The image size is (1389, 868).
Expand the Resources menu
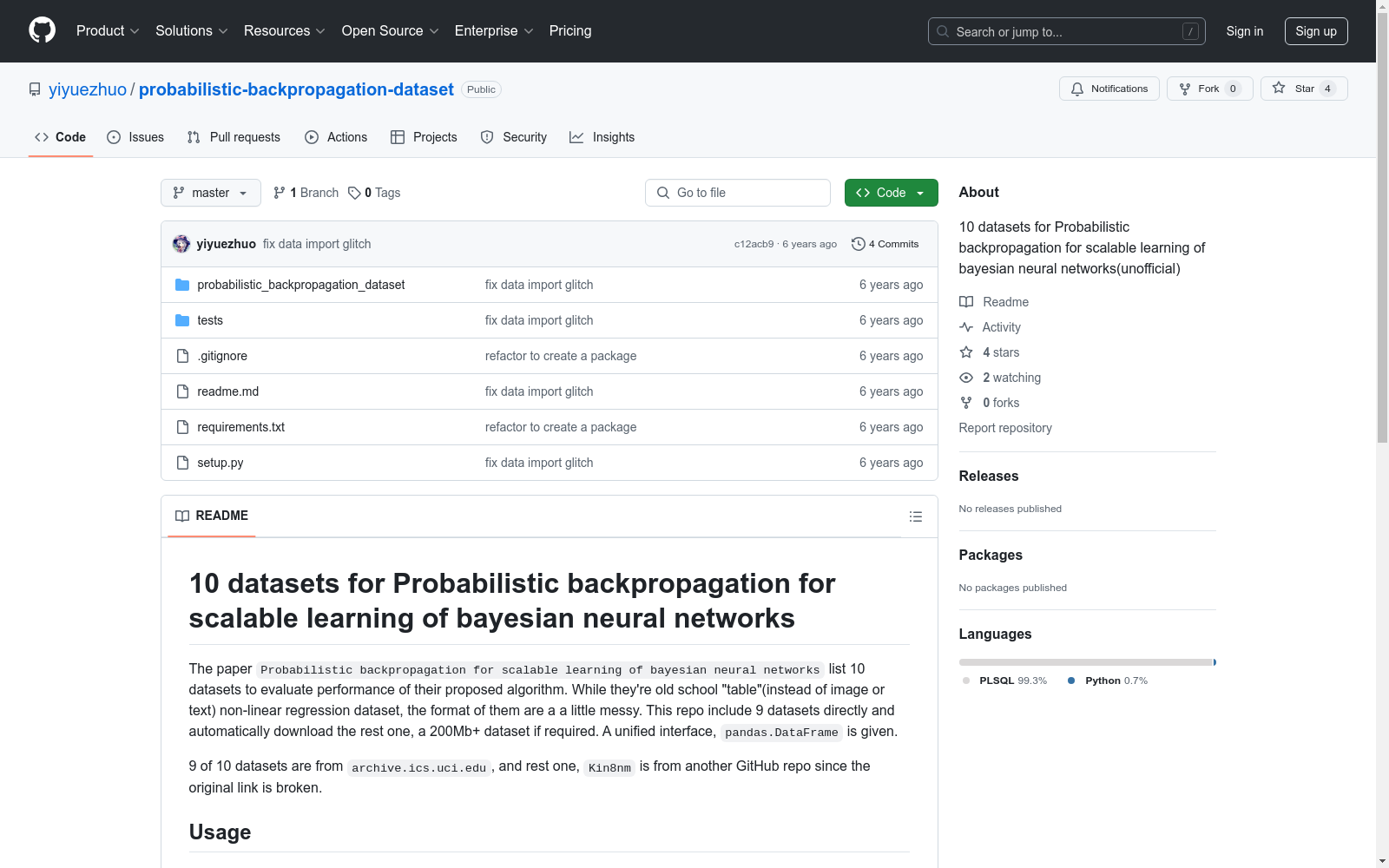pyautogui.click(x=285, y=31)
